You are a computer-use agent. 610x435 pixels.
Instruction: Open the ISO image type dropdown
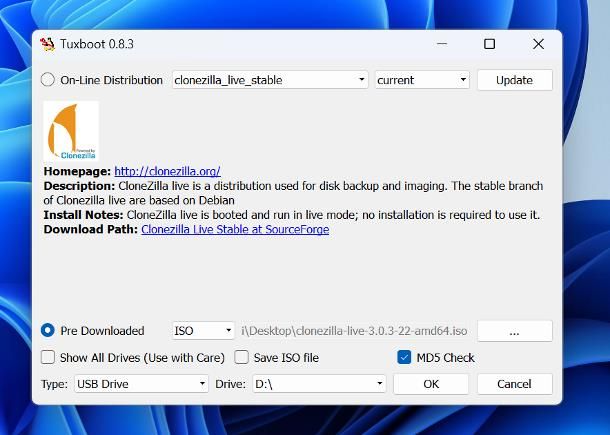coord(203,331)
